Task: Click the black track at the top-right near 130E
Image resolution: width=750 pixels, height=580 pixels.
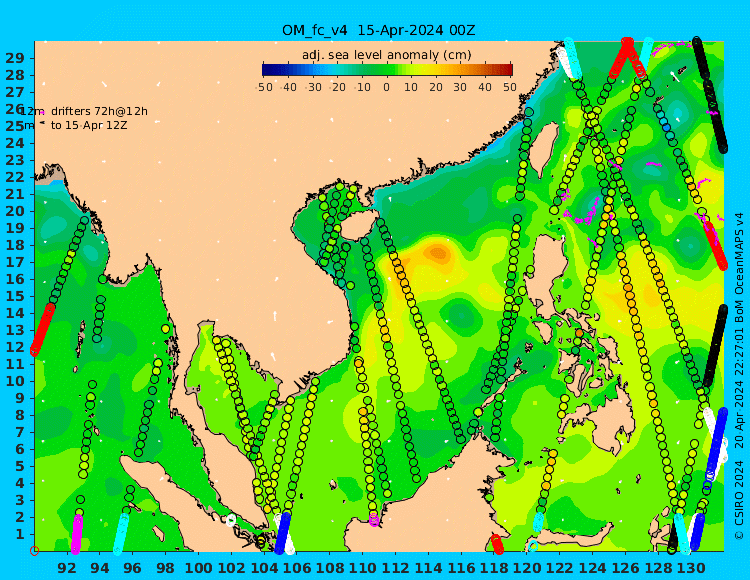Action: point(710,95)
